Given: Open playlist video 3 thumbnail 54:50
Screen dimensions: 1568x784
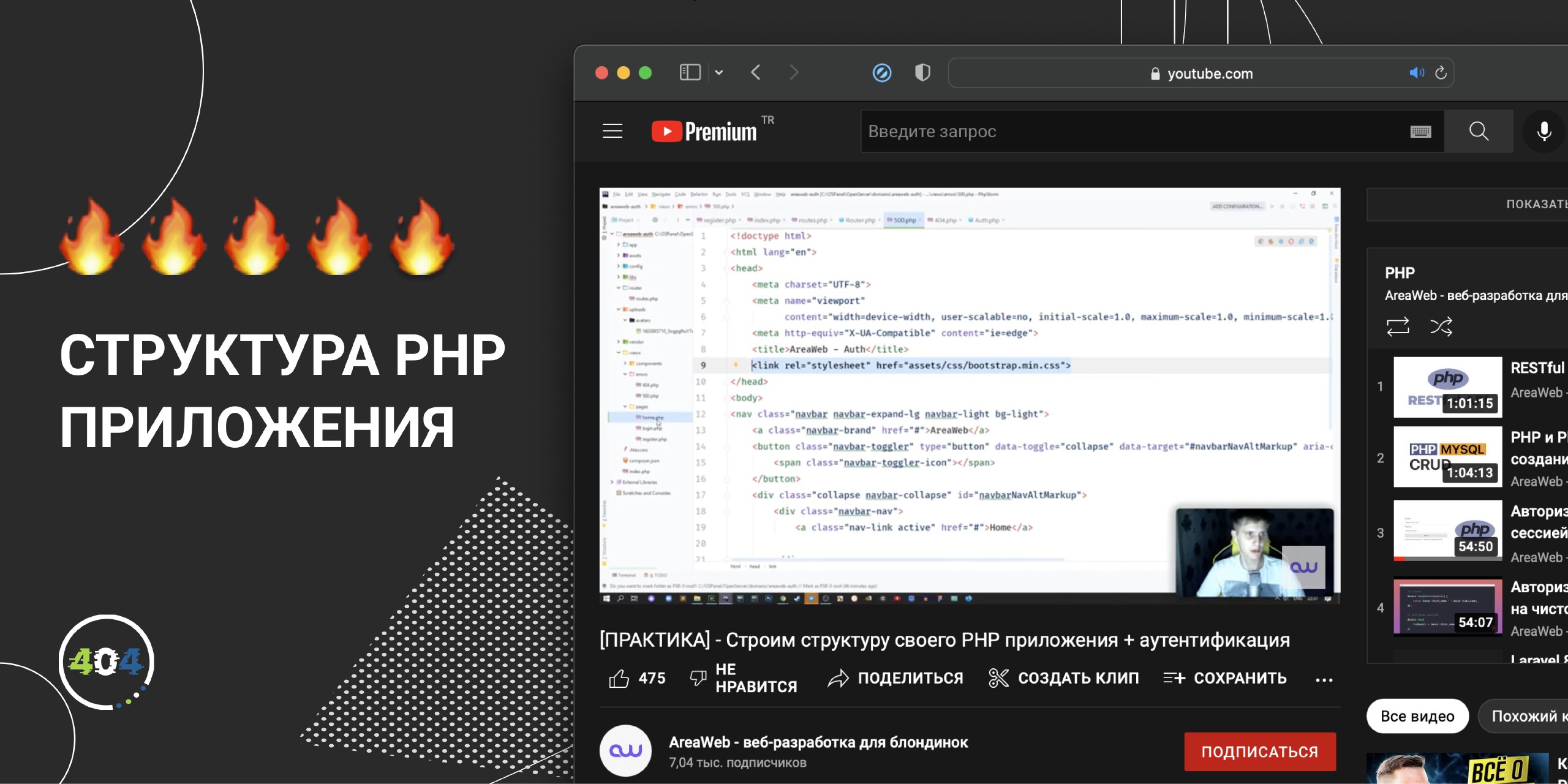Looking at the screenshot, I should pos(1448,530).
